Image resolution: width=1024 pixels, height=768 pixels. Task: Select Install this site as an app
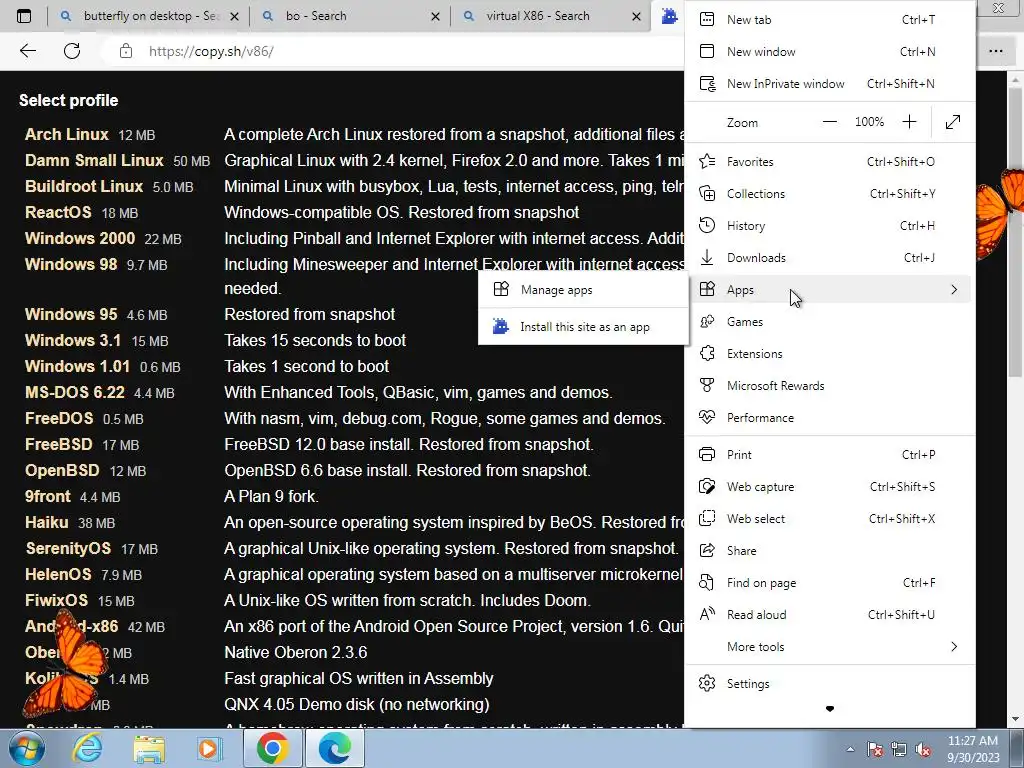583,327
